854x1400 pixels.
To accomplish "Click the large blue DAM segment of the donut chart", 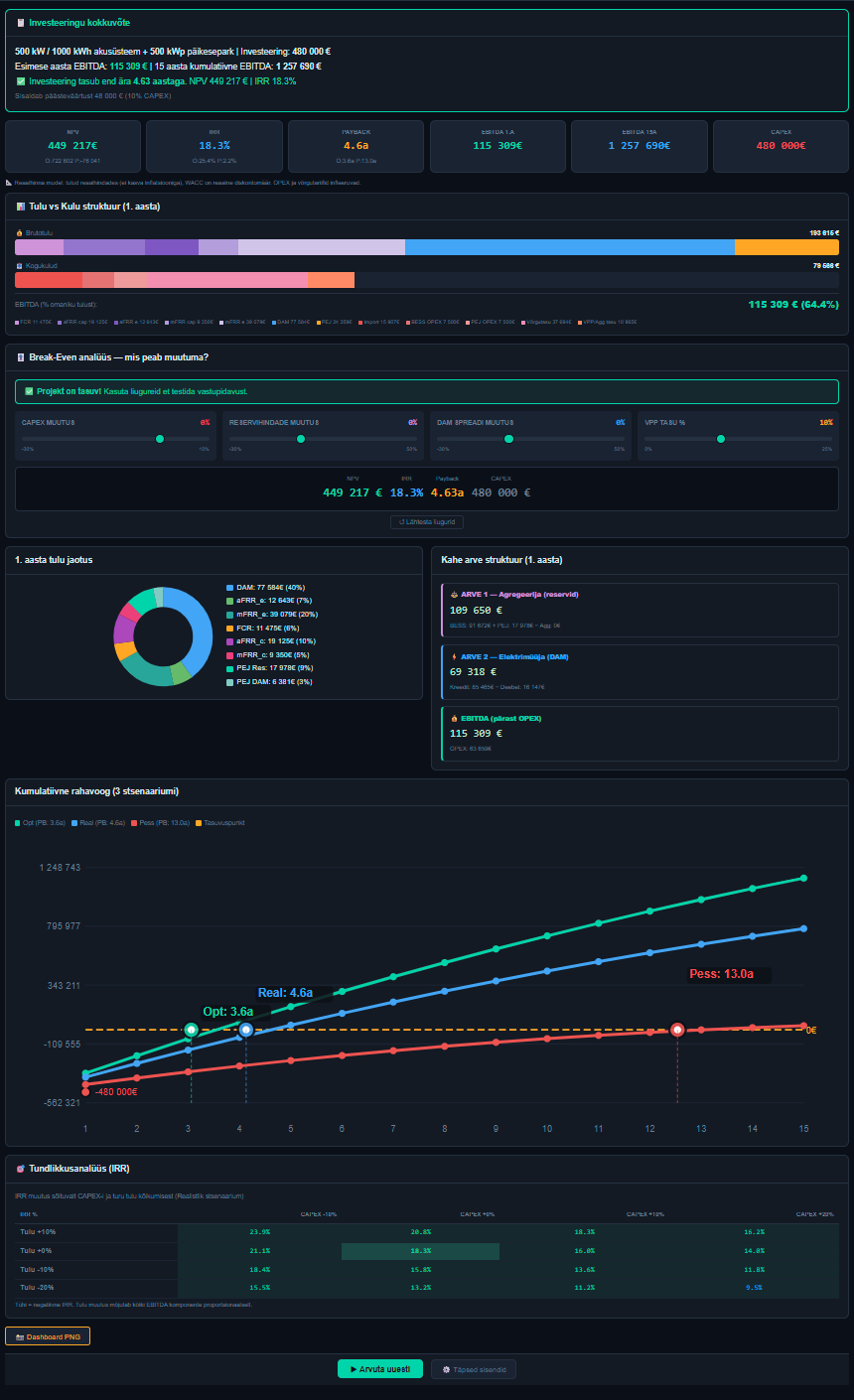I will 202,624.
